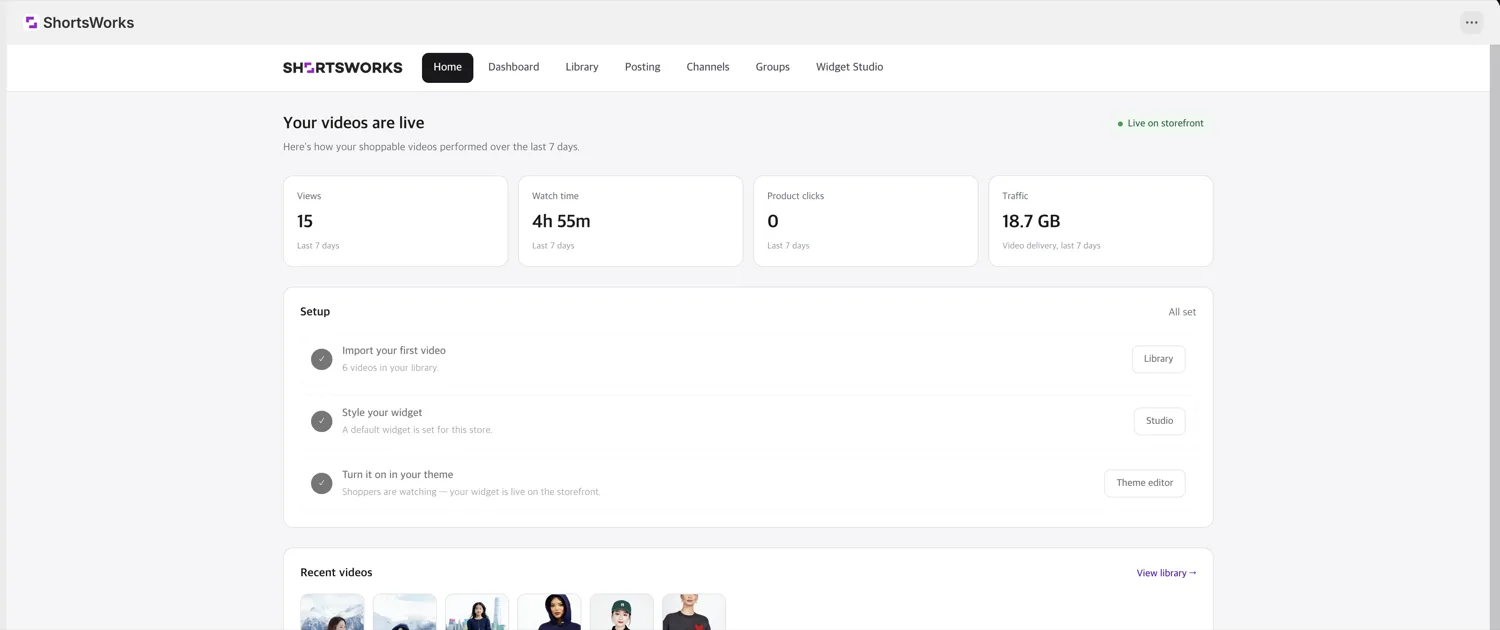Open the Dashboard tab
This screenshot has height=630, width=1500.
click(x=513, y=67)
